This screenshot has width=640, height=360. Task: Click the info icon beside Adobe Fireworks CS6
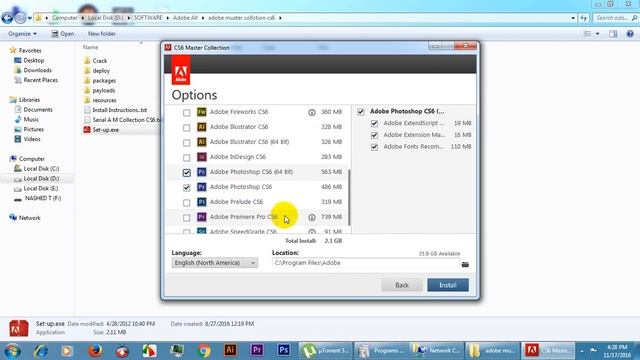click(312, 112)
